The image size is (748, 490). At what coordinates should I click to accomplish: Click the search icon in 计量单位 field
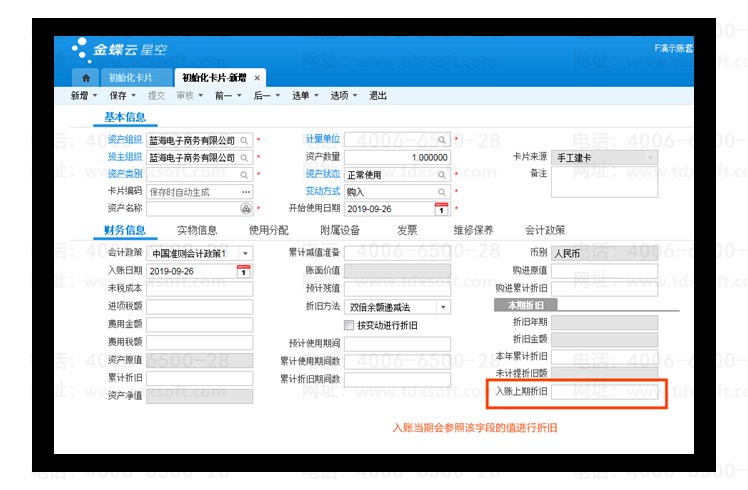coord(442,140)
